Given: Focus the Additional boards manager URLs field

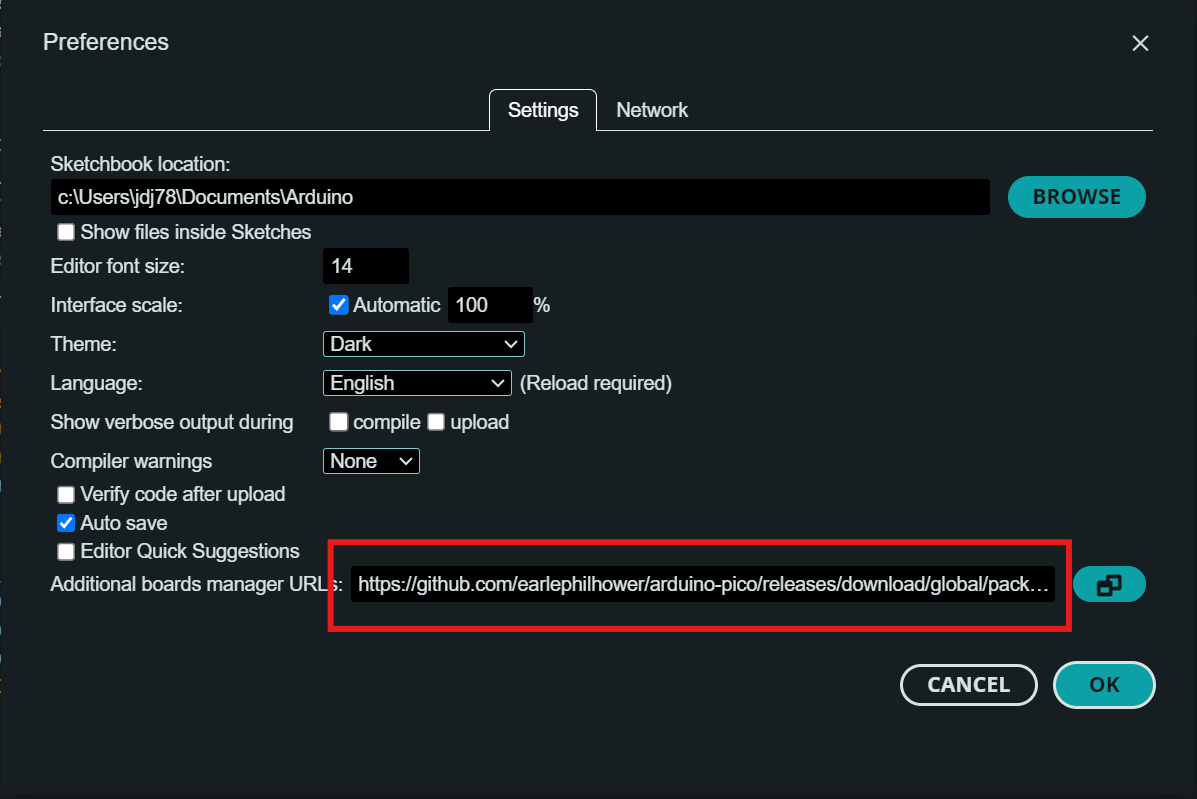Looking at the screenshot, I should [x=705, y=585].
